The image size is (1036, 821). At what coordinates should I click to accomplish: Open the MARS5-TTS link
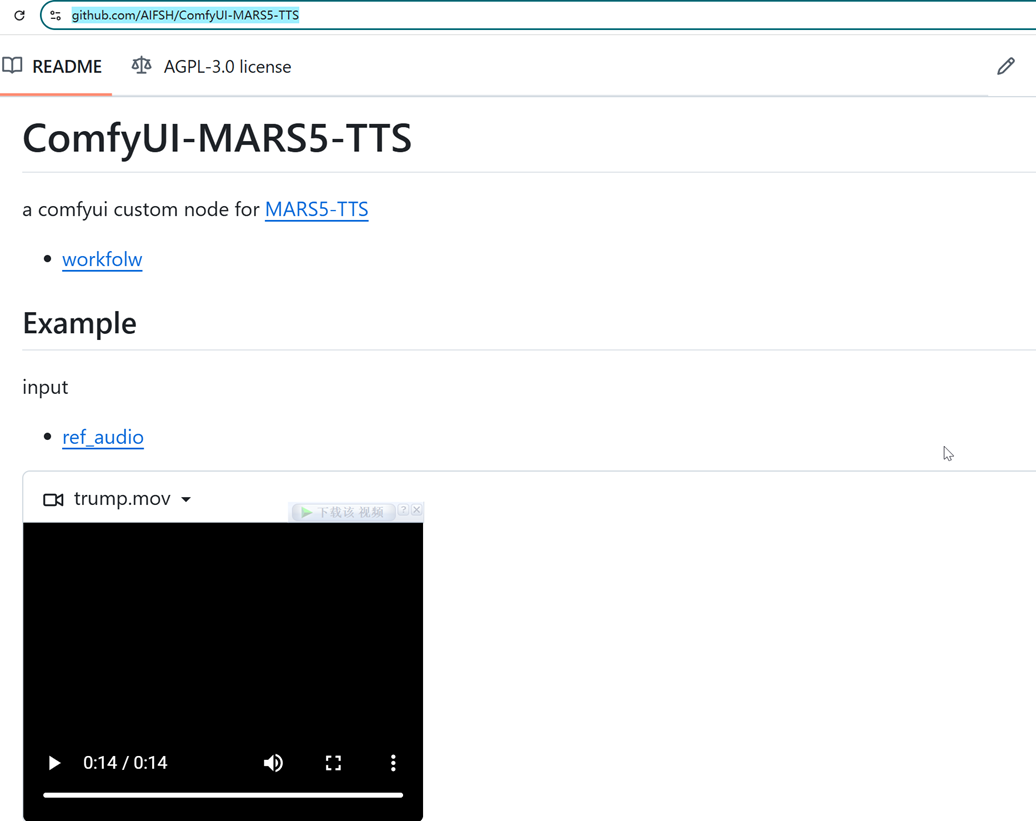(x=316, y=209)
